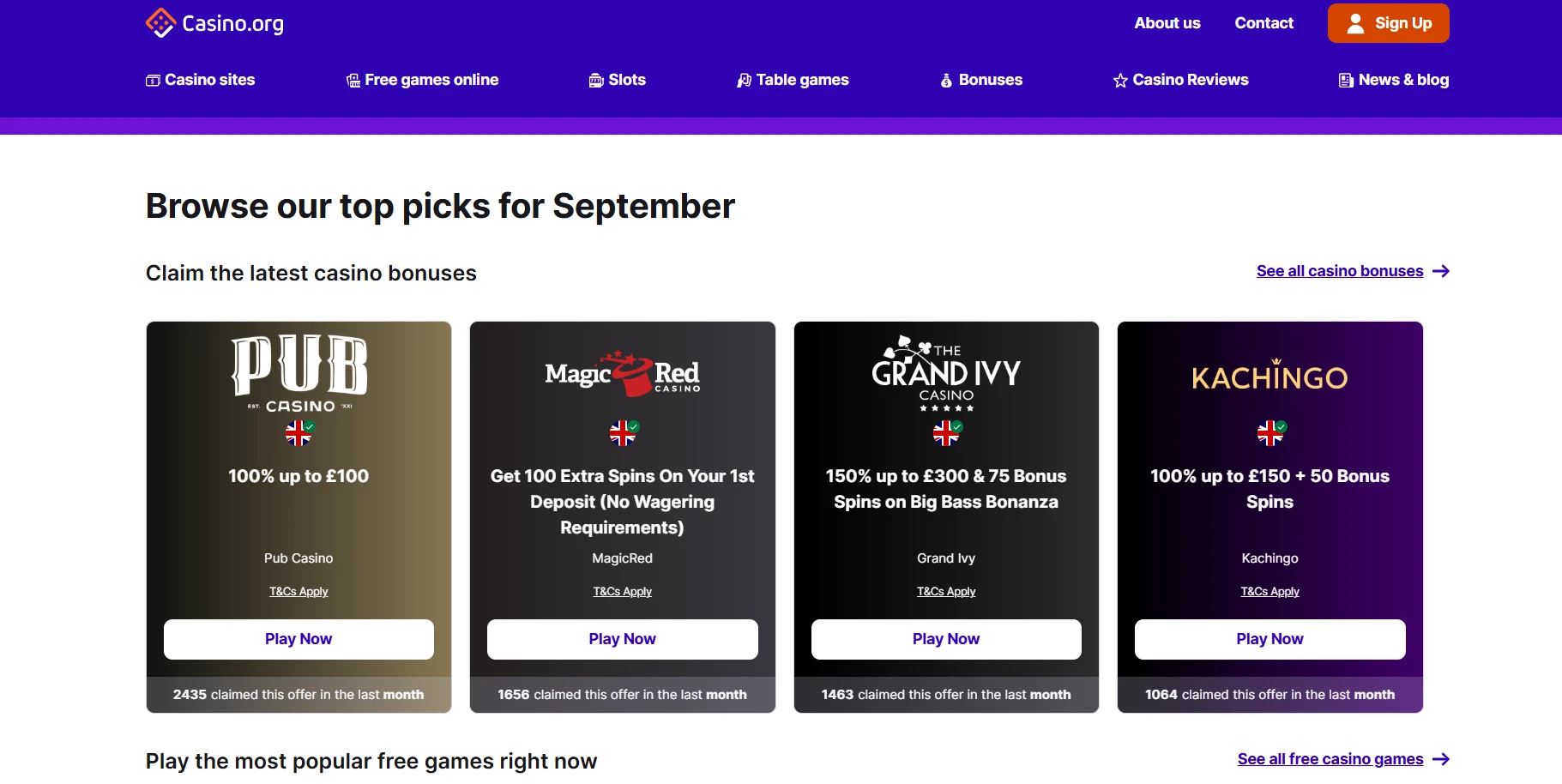Click the News & blog newspaper icon
The width and height of the screenshot is (1562, 784).
[x=1346, y=81]
